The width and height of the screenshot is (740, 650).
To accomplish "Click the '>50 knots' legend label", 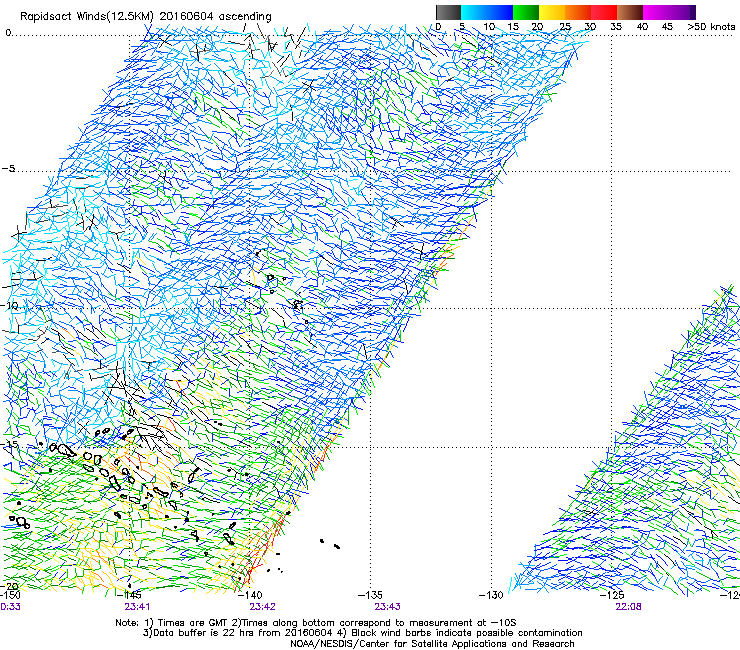I will (711, 27).
